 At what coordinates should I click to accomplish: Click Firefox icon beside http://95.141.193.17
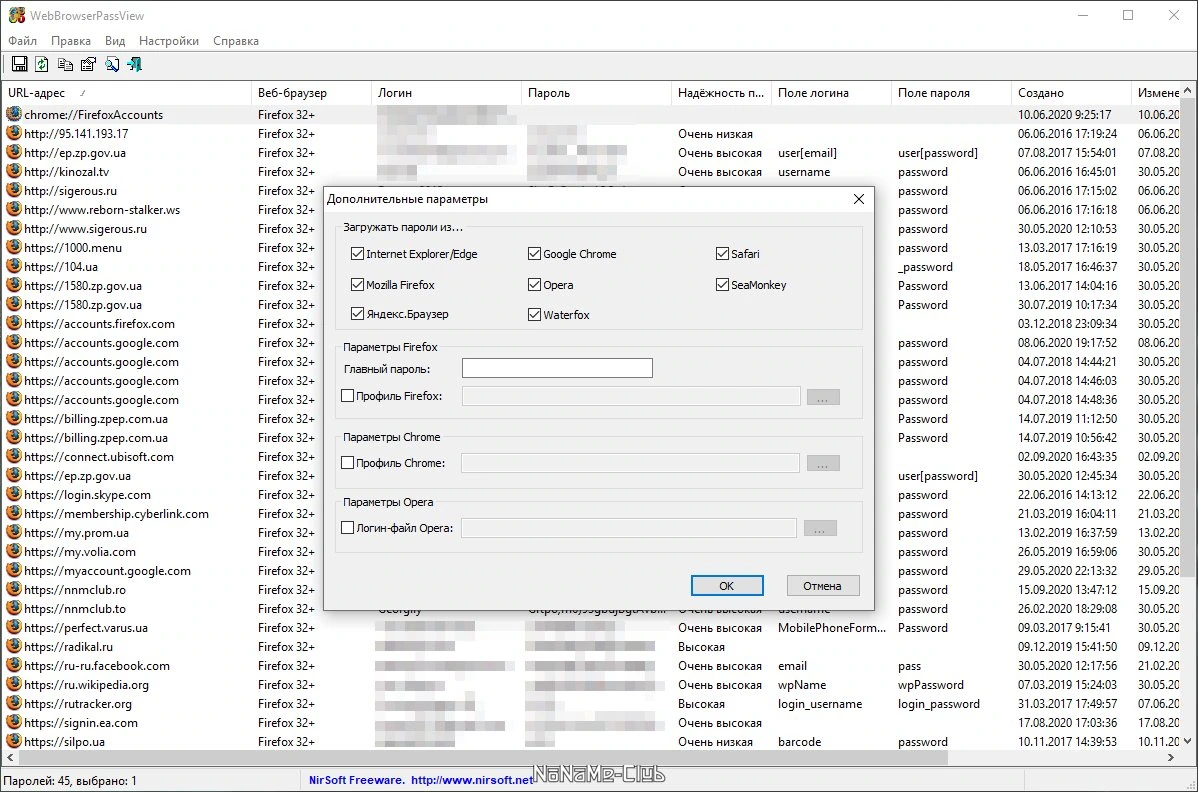14,133
